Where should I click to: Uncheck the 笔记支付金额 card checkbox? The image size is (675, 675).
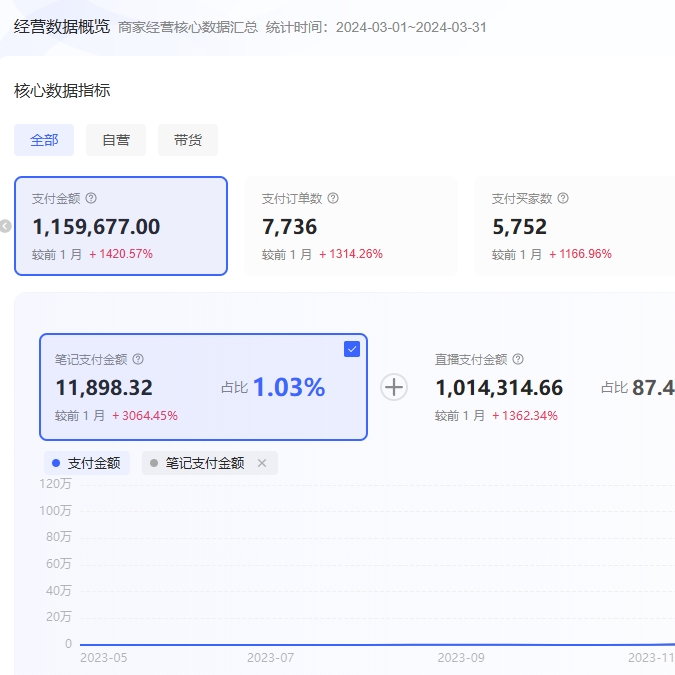tap(352, 349)
